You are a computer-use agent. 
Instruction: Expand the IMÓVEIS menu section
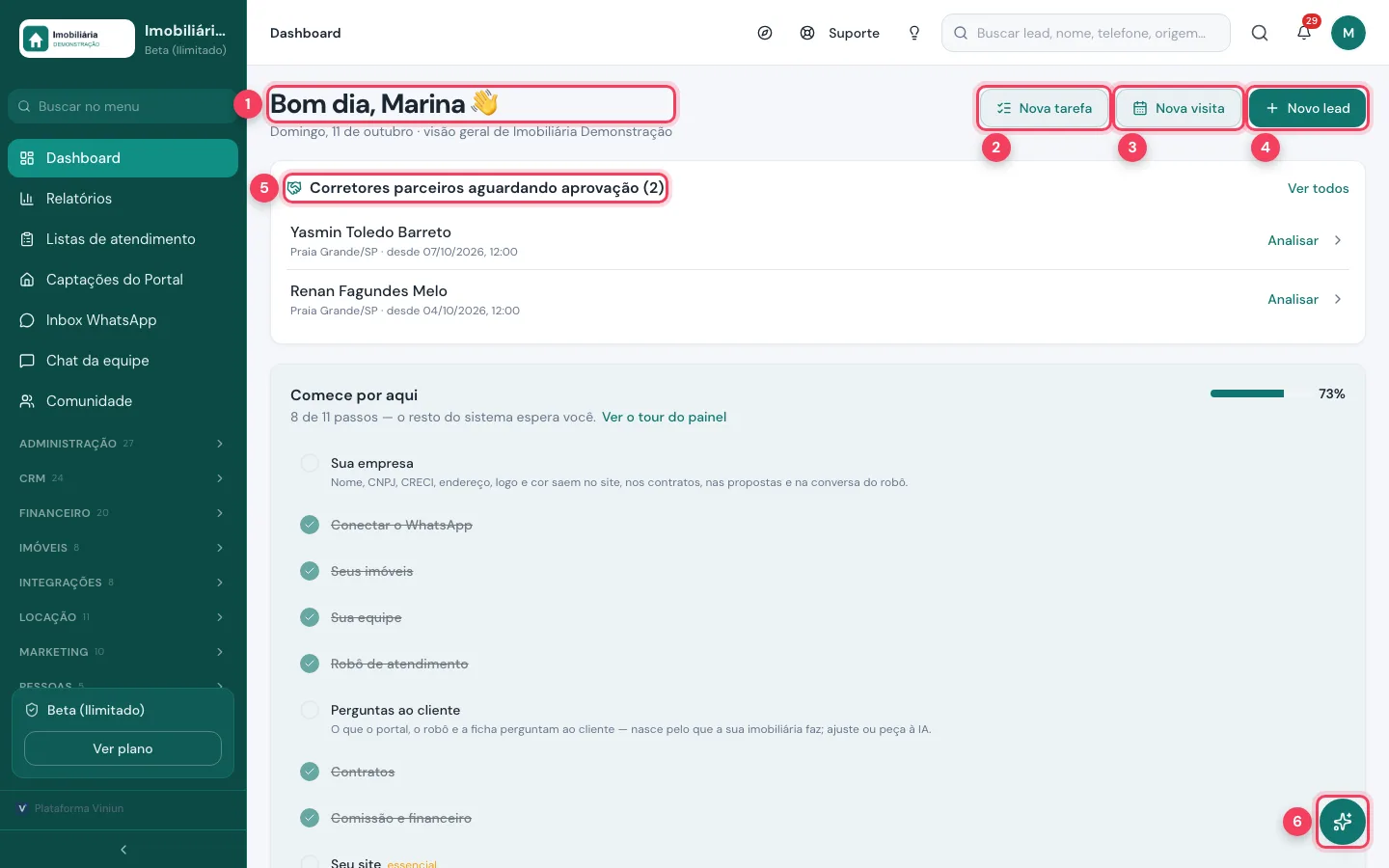click(123, 548)
